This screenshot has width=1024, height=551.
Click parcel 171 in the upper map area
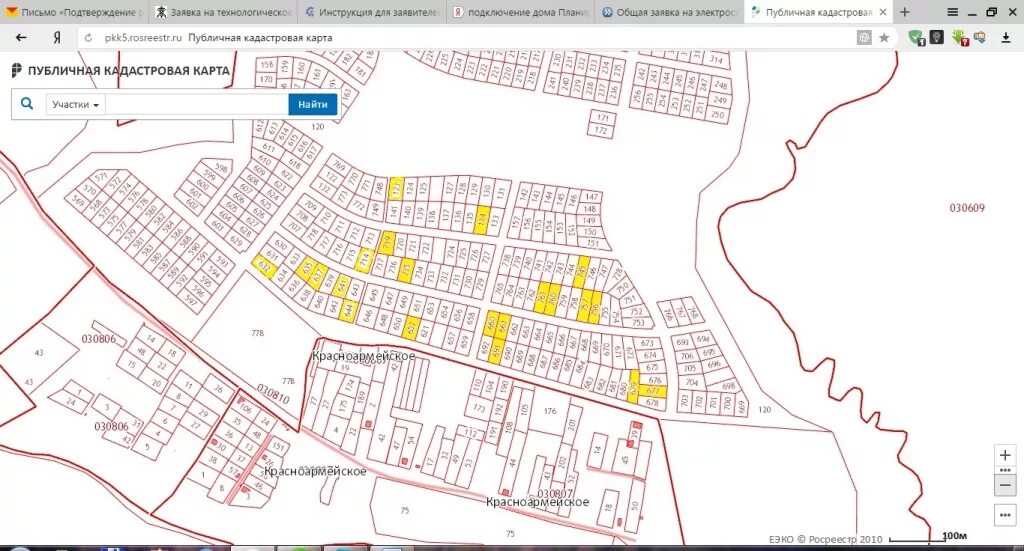click(x=602, y=118)
